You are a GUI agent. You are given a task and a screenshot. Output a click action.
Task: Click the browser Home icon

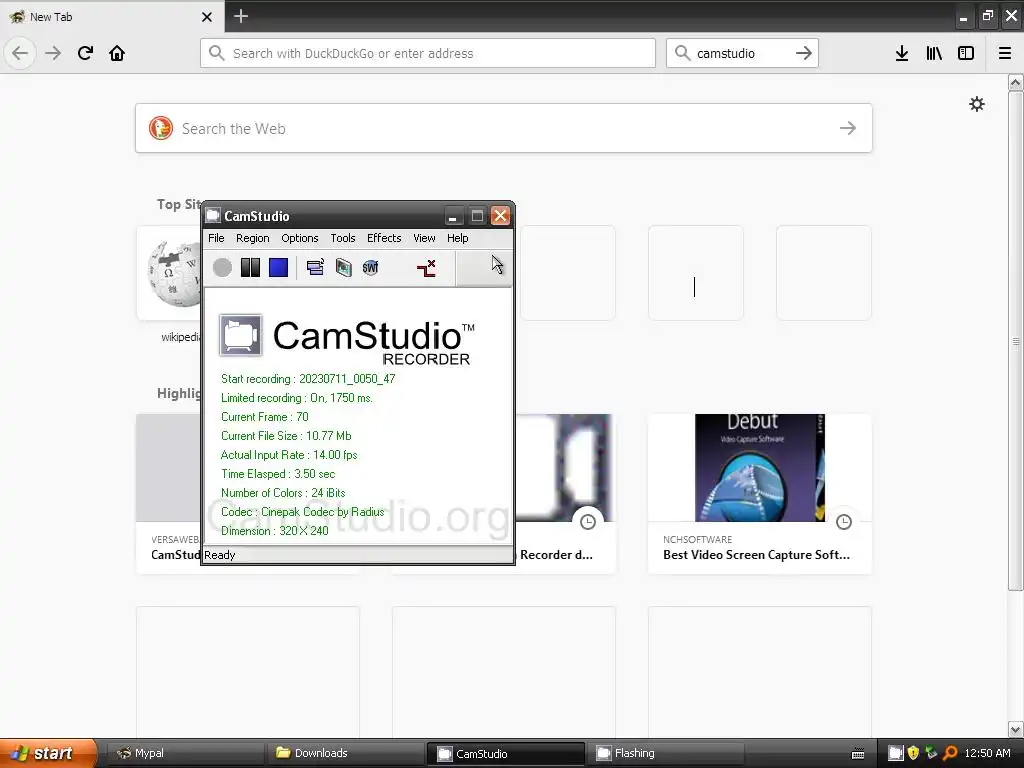tap(117, 53)
